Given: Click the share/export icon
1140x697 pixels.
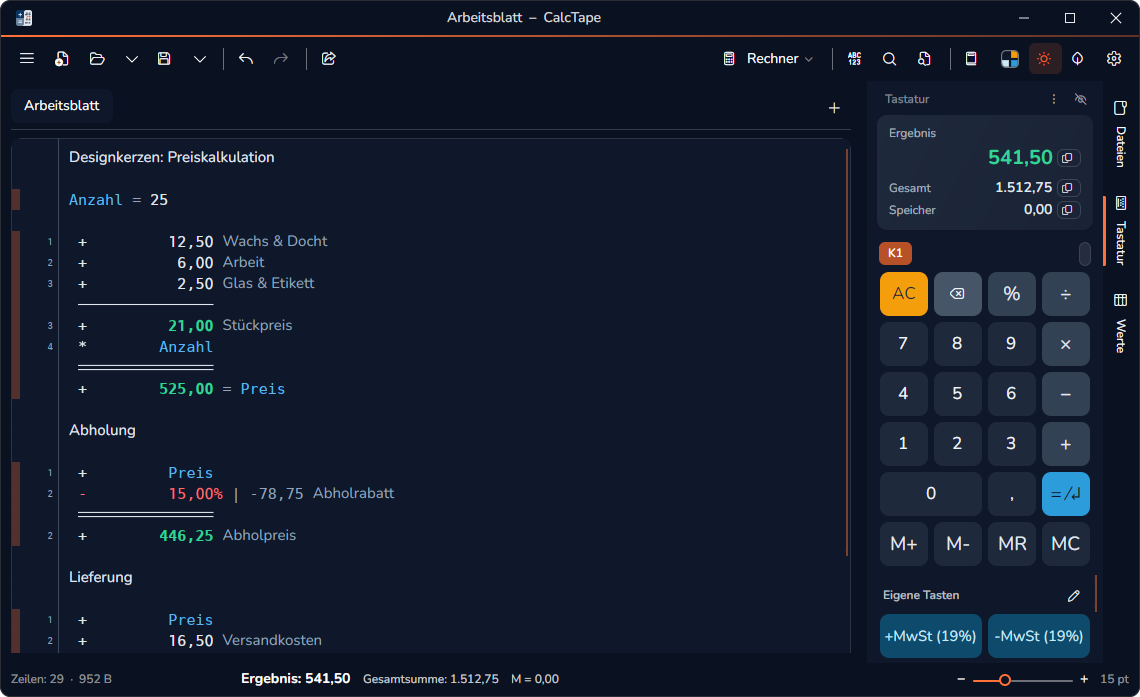Looking at the screenshot, I should click(329, 58).
